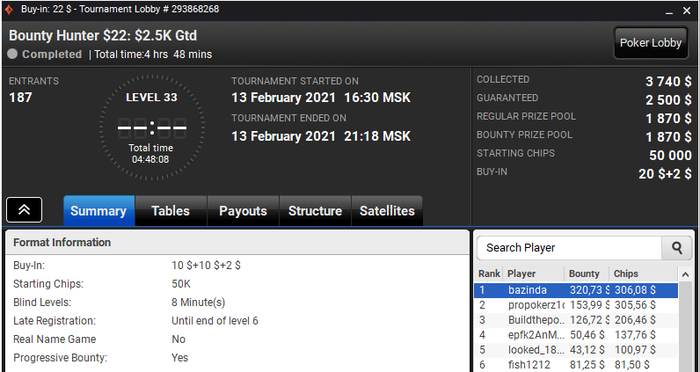Select the Structure tab
This screenshot has width=700, height=372.
pyautogui.click(x=315, y=211)
